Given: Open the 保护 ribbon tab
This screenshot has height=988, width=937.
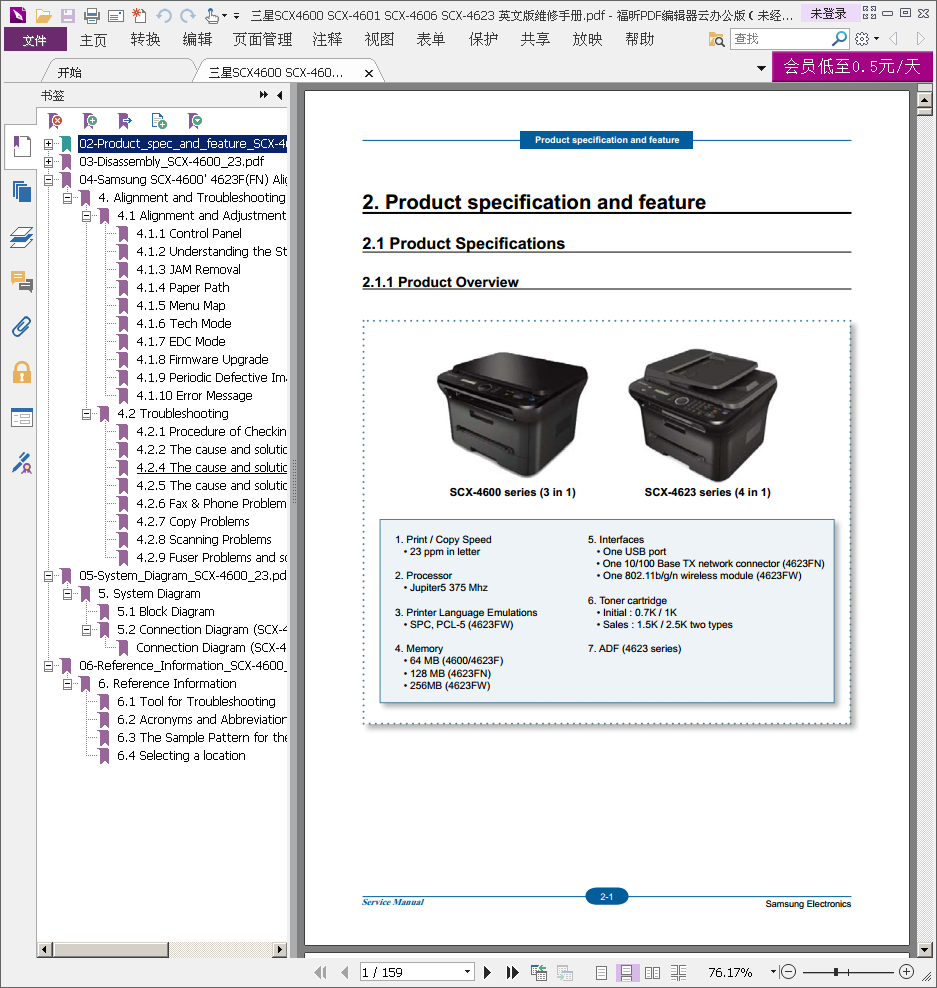Looking at the screenshot, I should [x=483, y=40].
